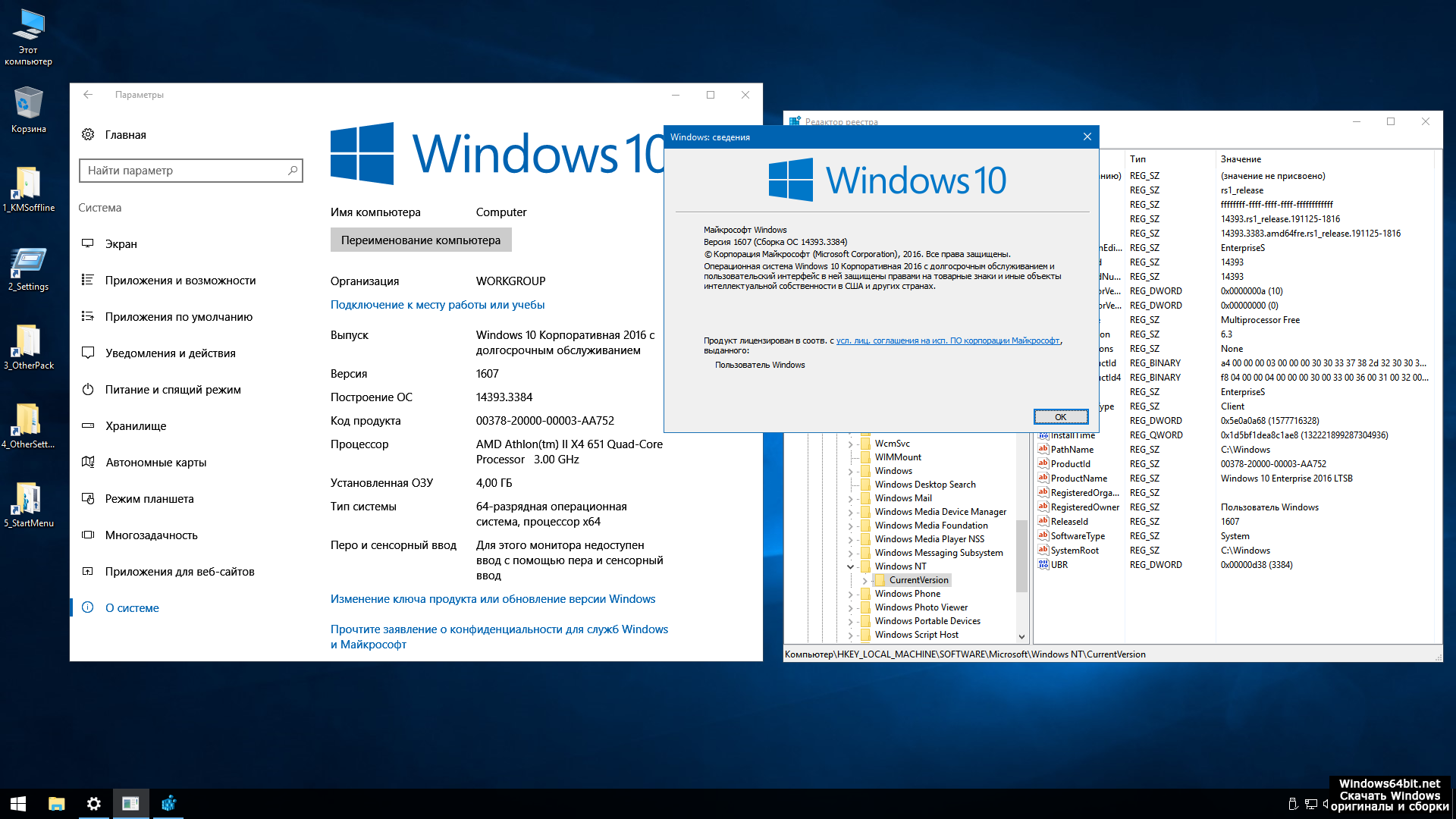Image resolution: width=1456 pixels, height=819 pixels.
Task: Collapse the Windows NT tree node
Action: (850, 566)
